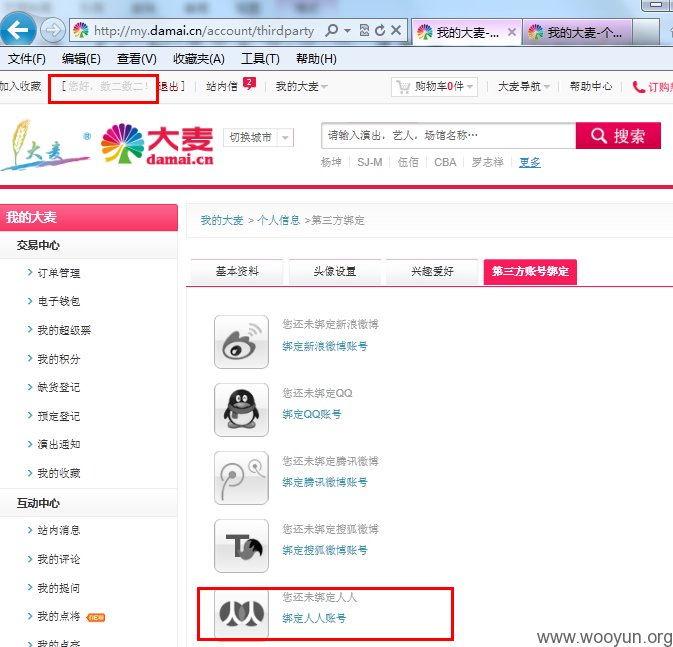This screenshot has height=647, width=673.
Task: Click 我的大麦 in the breadcrumb
Action: pos(222,221)
